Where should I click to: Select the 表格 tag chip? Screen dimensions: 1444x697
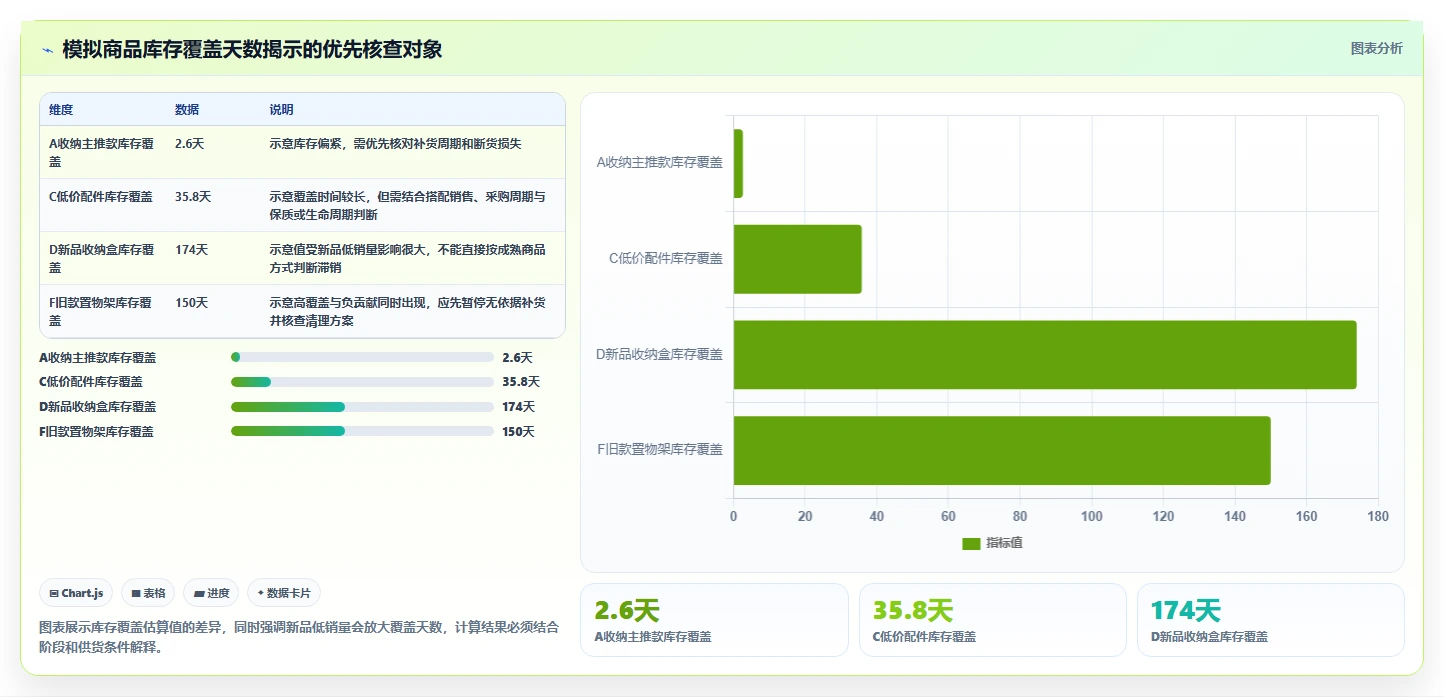[148, 593]
